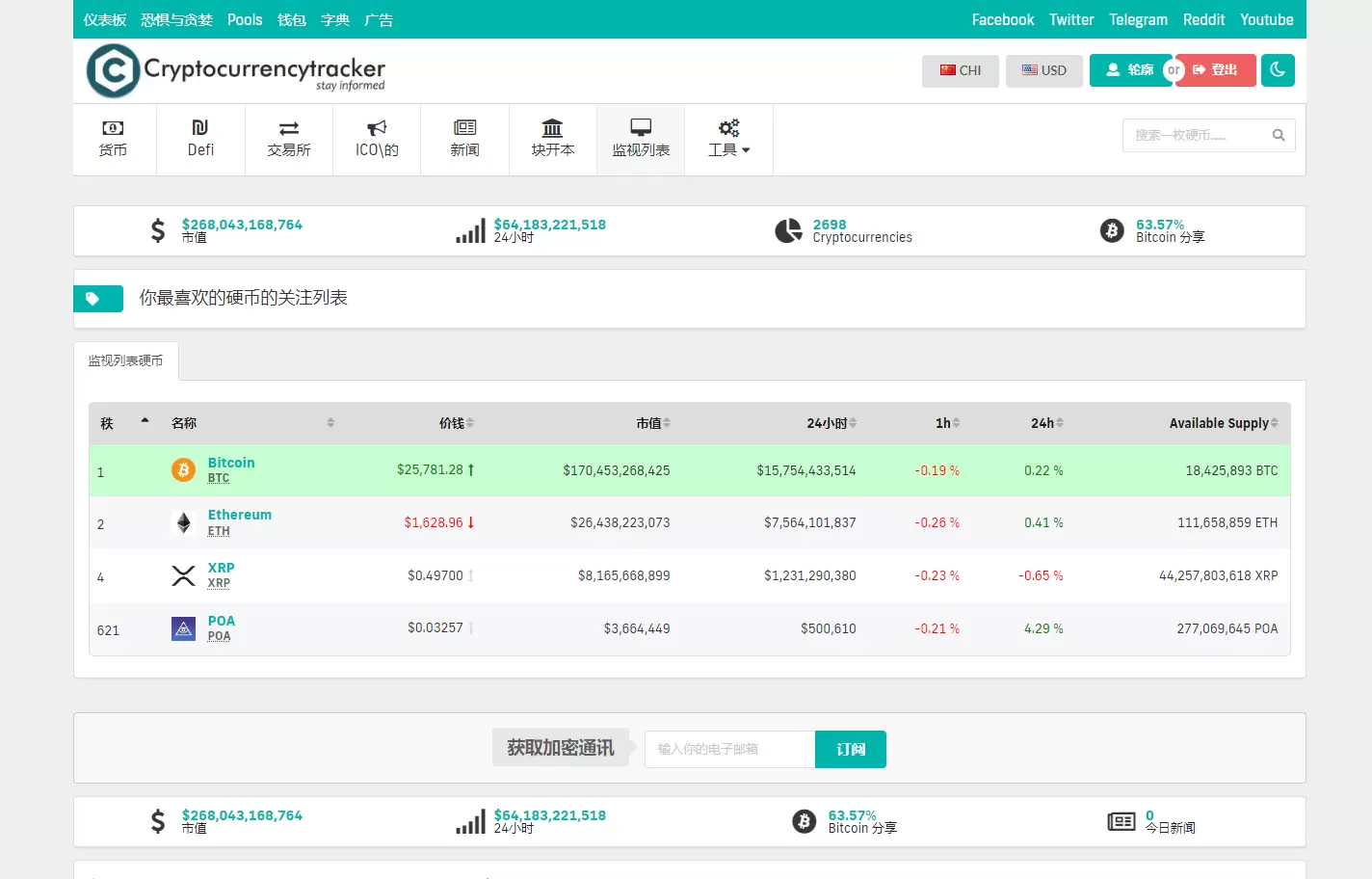Click bottom news newspaper icon
Screen dimensions: 1372x879
(x=1121, y=821)
